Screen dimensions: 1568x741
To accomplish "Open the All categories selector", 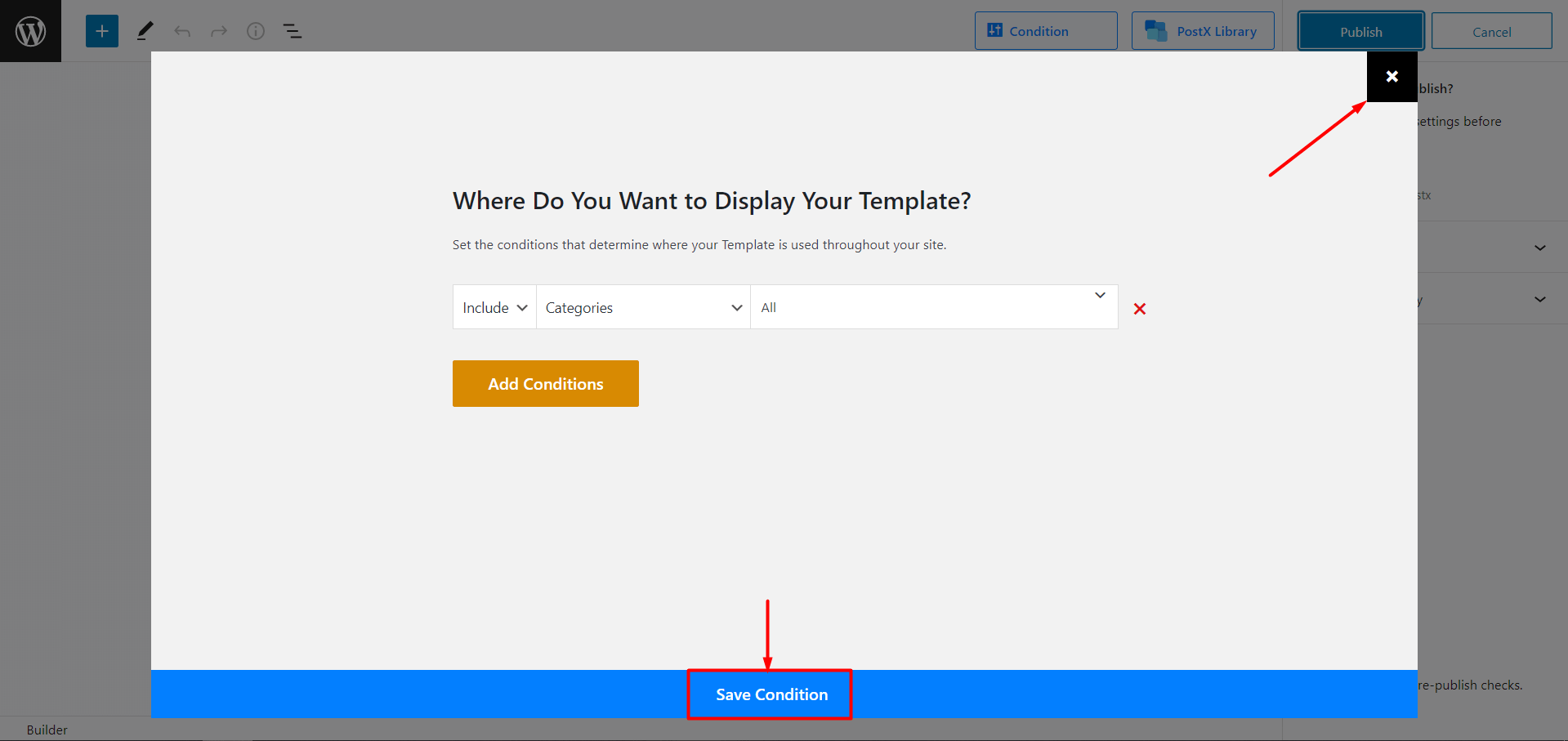I will pos(933,306).
